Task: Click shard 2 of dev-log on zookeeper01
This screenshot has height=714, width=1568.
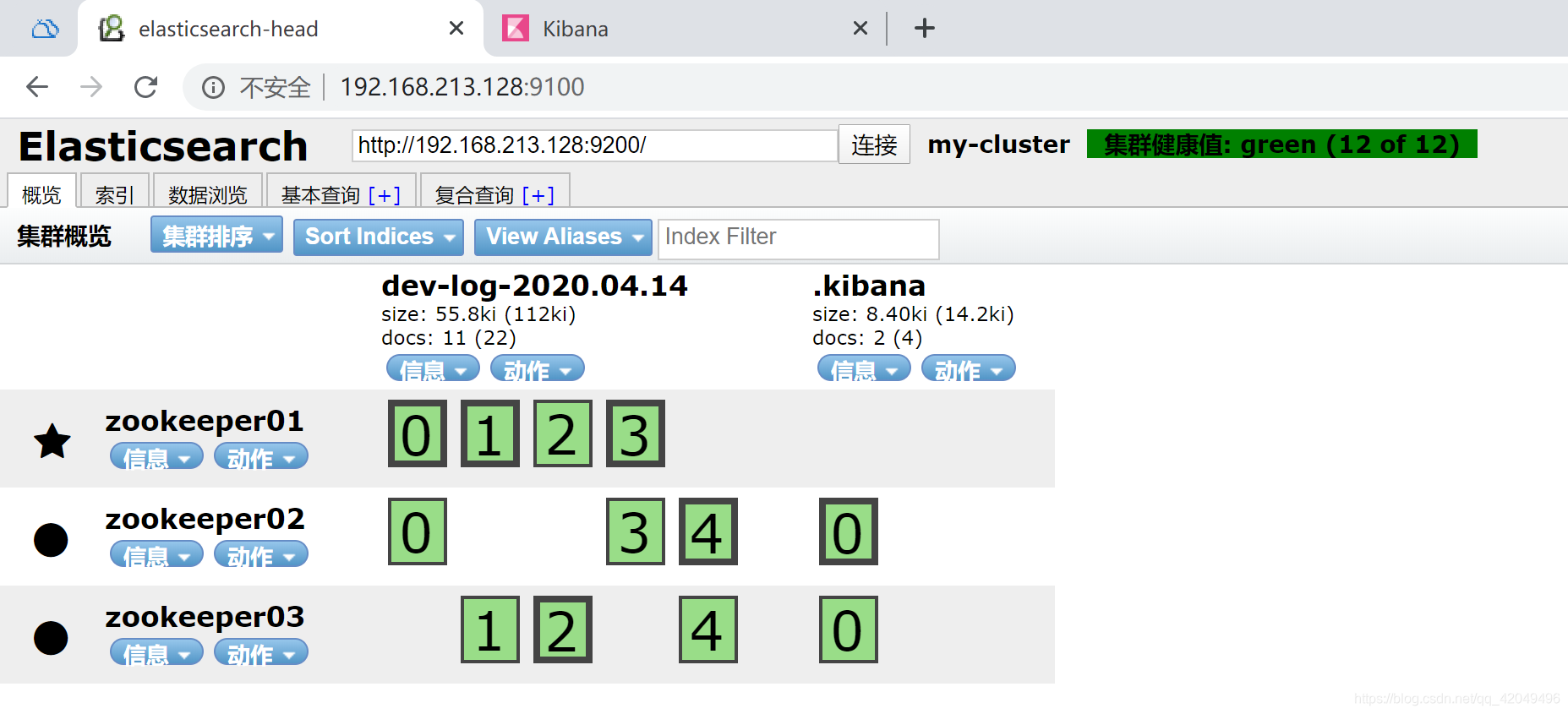Action: [563, 433]
